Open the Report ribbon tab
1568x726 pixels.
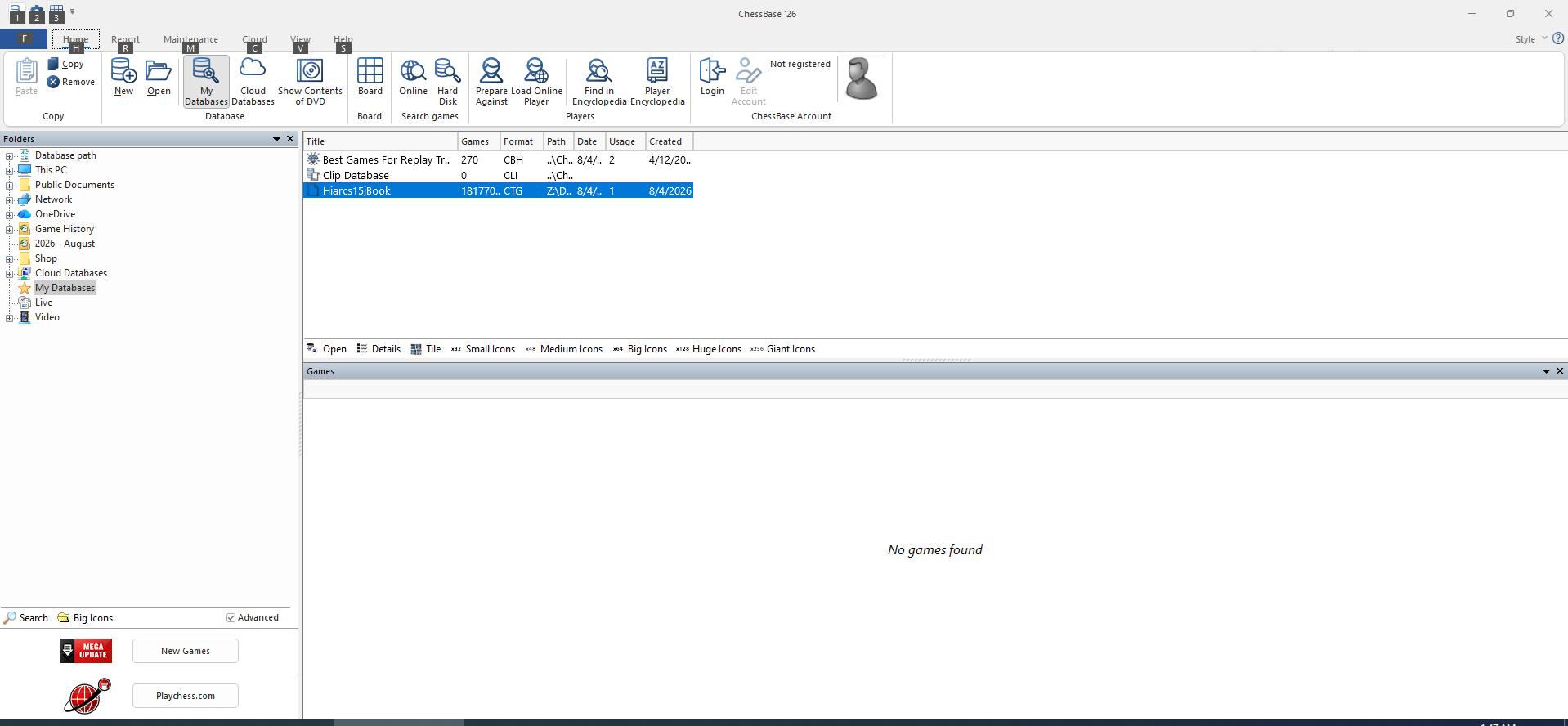pyautogui.click(x=125, y=39)
